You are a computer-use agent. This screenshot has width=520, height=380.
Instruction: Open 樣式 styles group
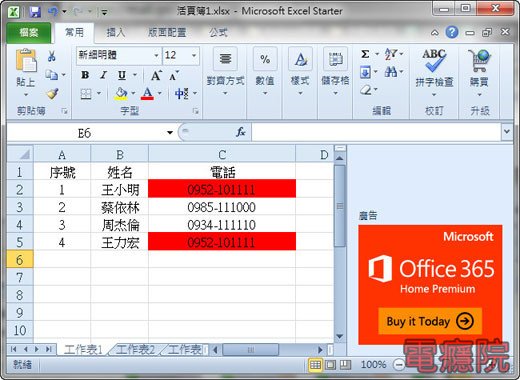coord(300,72)
